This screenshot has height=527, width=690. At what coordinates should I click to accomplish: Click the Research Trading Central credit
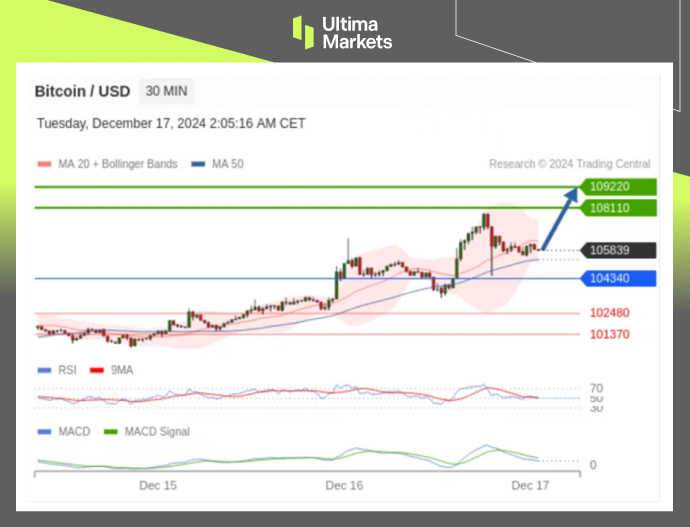point(569,164)
